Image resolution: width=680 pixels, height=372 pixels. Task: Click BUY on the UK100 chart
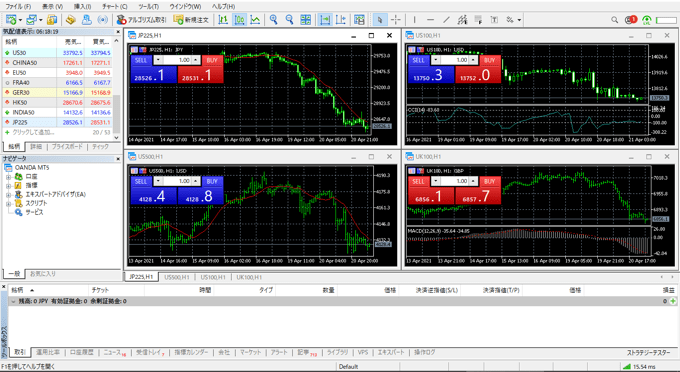coord(490,181)
